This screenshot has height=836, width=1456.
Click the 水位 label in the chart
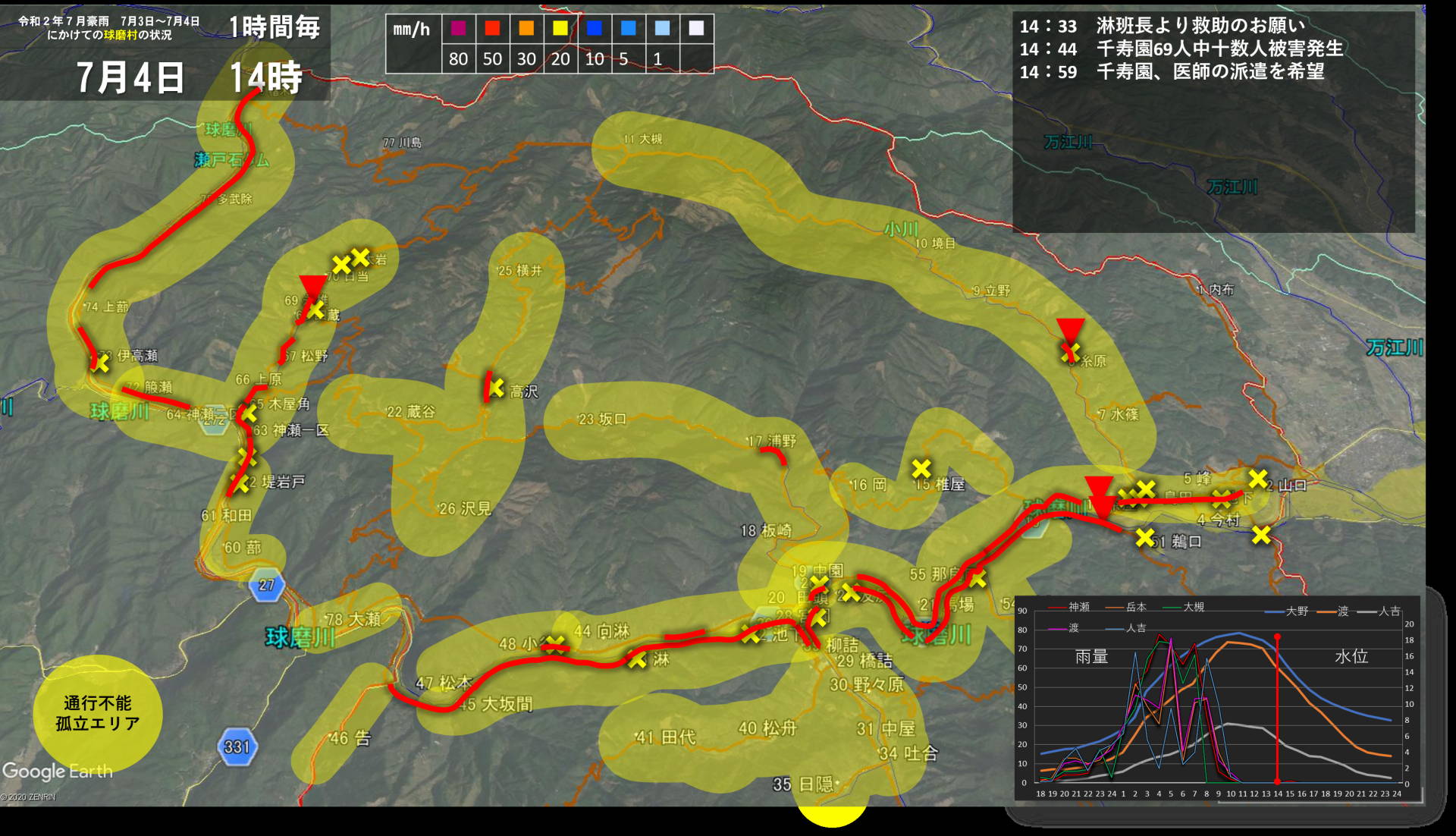point(1351,657)
